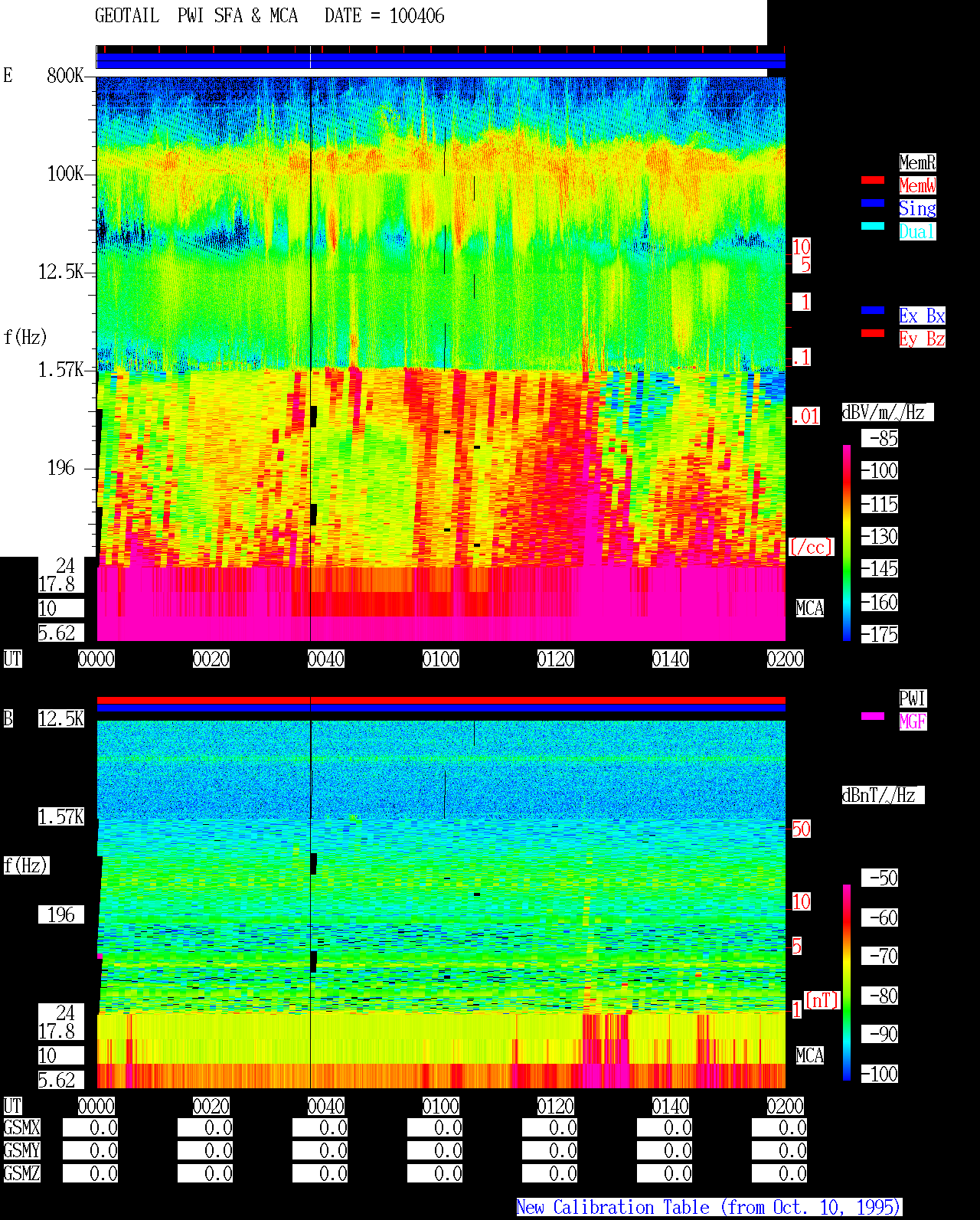Viewport: 980px width, 1220px height.
Task: Select the GSMY row label
Action: (21, 1150)
